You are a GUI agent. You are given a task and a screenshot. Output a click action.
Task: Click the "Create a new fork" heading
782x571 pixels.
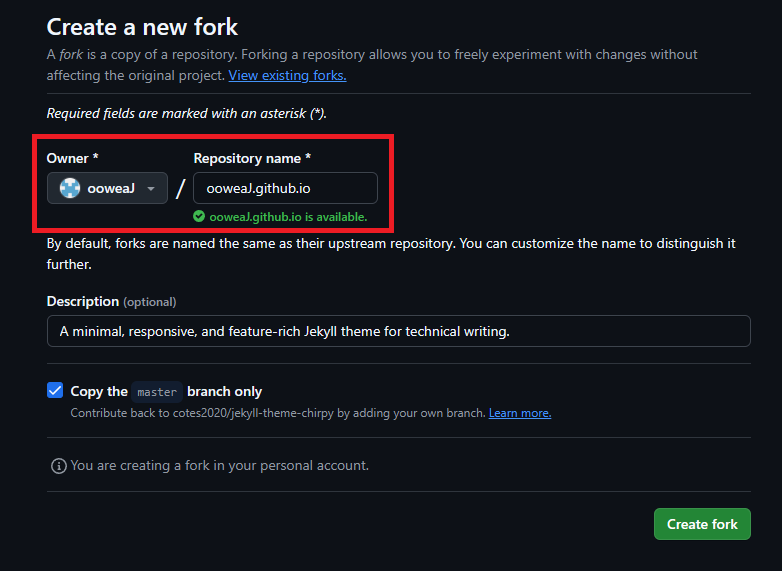[143, 27]
